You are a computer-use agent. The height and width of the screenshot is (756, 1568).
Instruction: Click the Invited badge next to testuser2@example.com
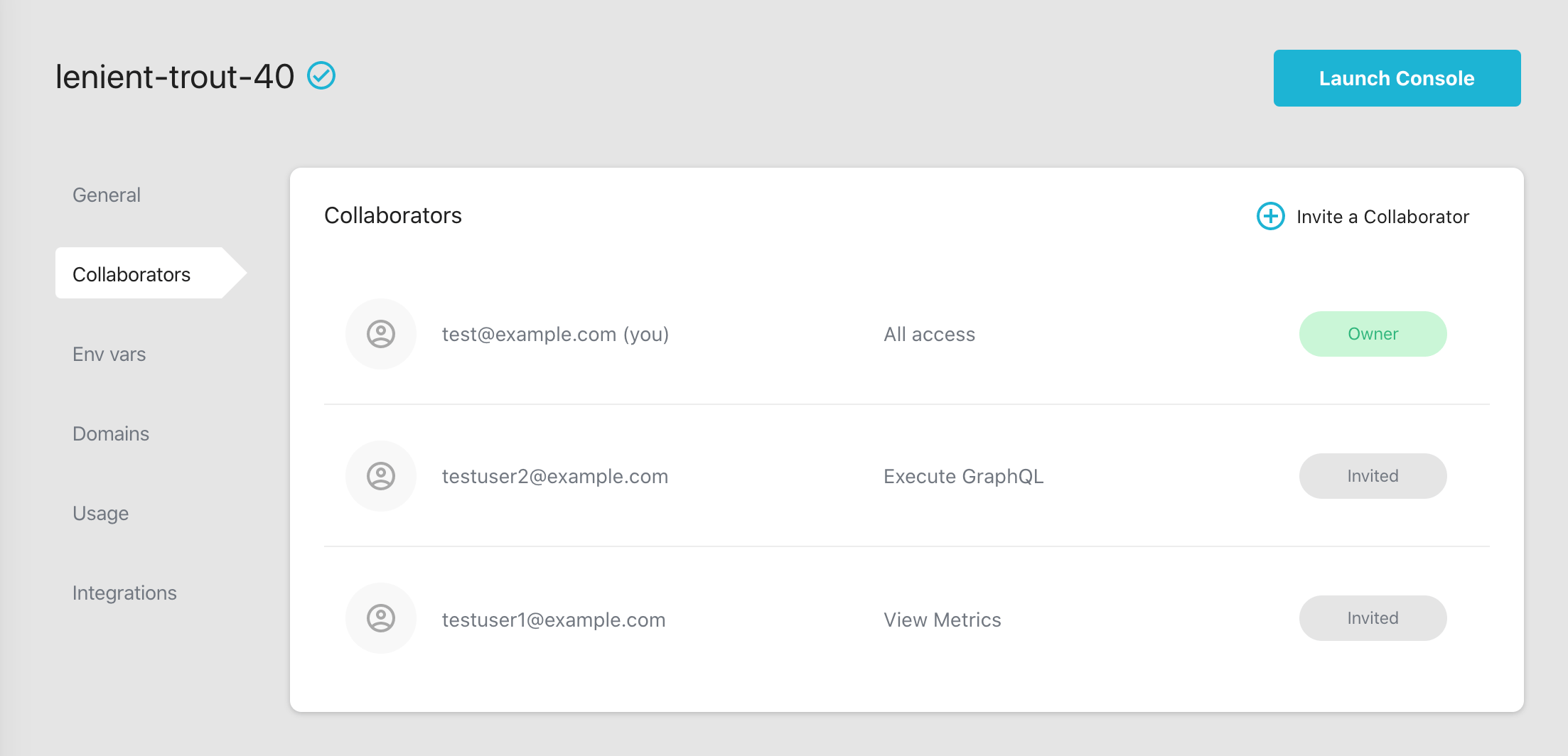tap(1373, 476)
